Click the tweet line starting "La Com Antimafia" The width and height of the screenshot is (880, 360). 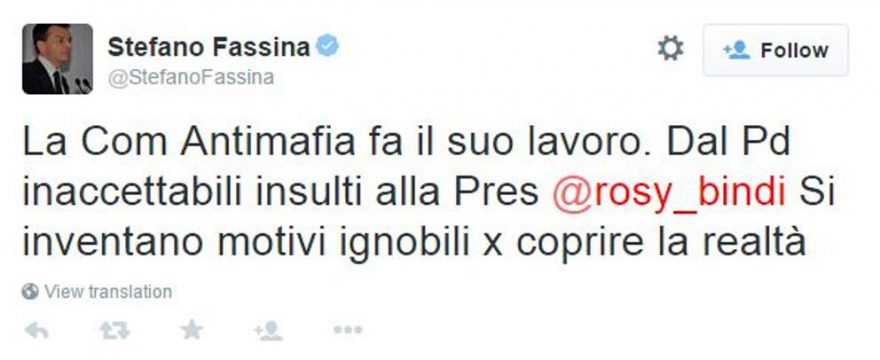tap(406, 142)
